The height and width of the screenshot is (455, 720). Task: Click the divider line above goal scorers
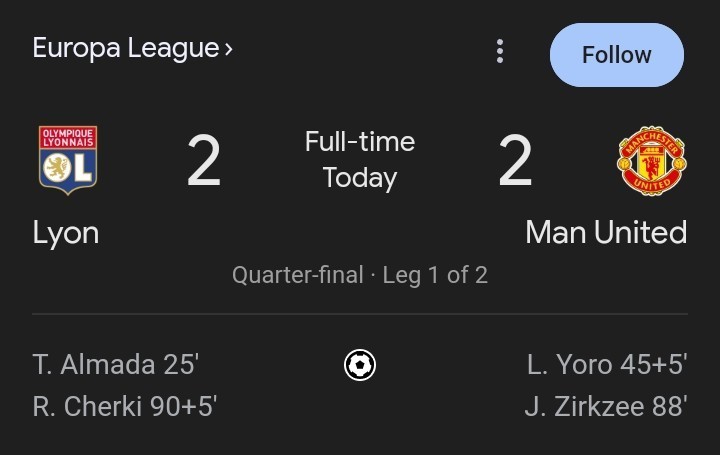point(360,314)
